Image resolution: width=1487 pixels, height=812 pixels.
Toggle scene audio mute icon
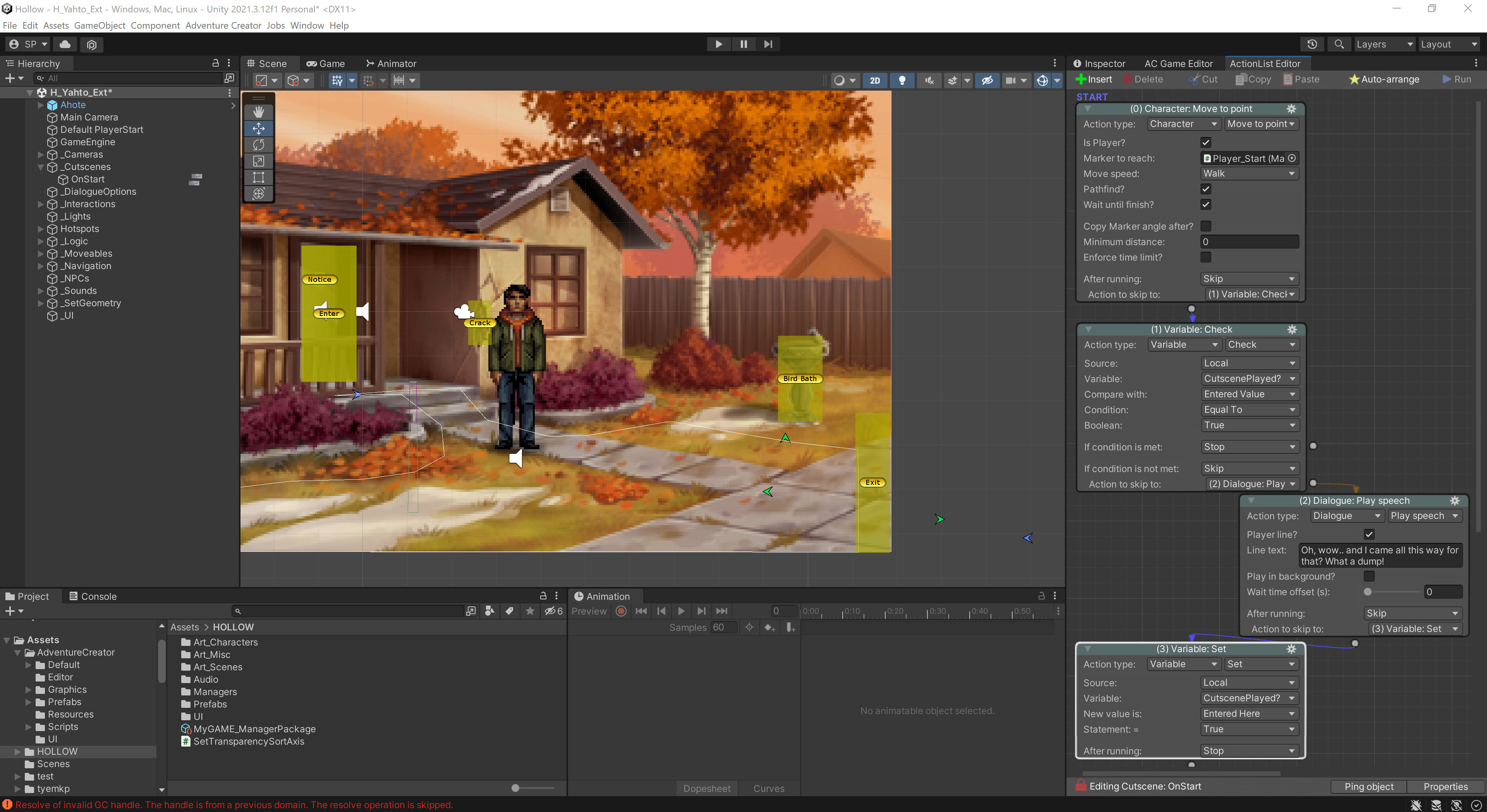(929, 80)
